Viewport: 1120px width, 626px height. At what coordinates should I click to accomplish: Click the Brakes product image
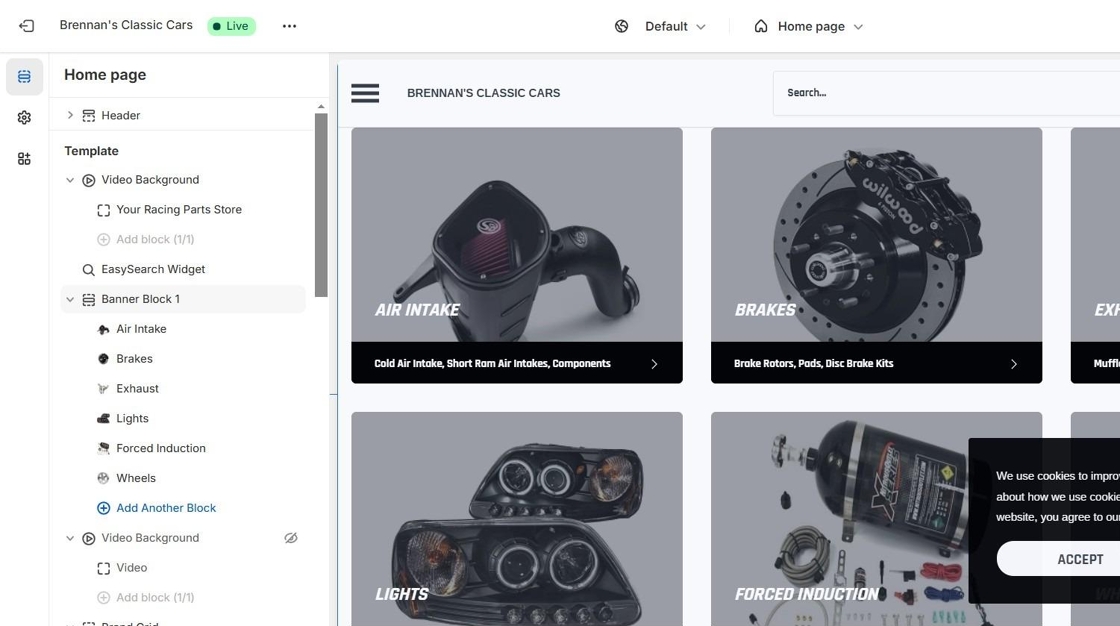(876, 235)
